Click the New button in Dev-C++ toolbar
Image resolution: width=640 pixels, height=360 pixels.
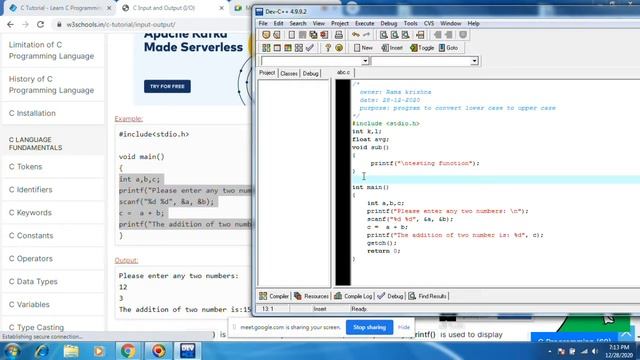click(x=363, y=48)
